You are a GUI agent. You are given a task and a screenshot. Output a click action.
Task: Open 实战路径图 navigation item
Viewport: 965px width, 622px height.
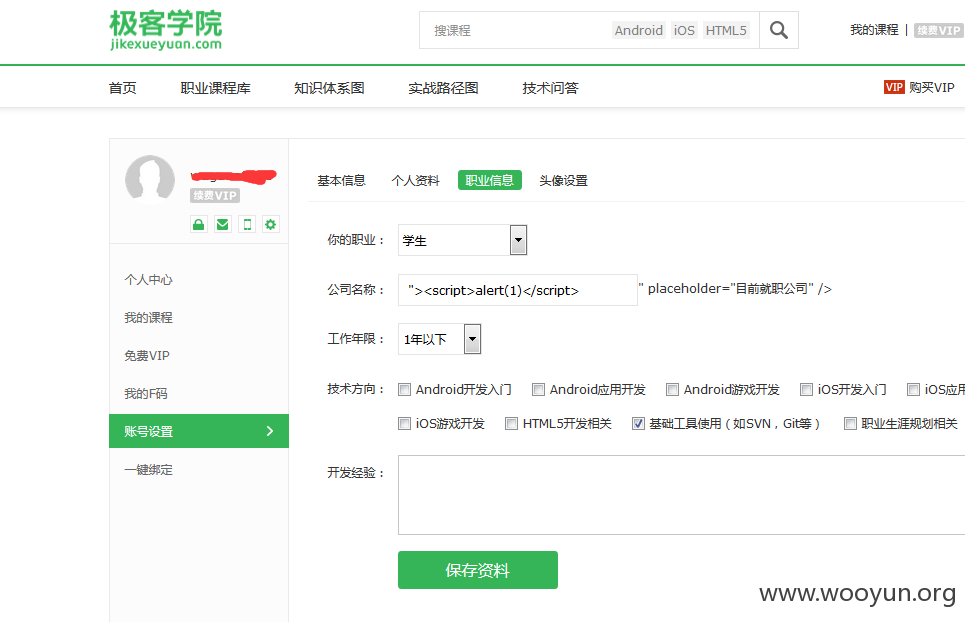click(443, 88)
